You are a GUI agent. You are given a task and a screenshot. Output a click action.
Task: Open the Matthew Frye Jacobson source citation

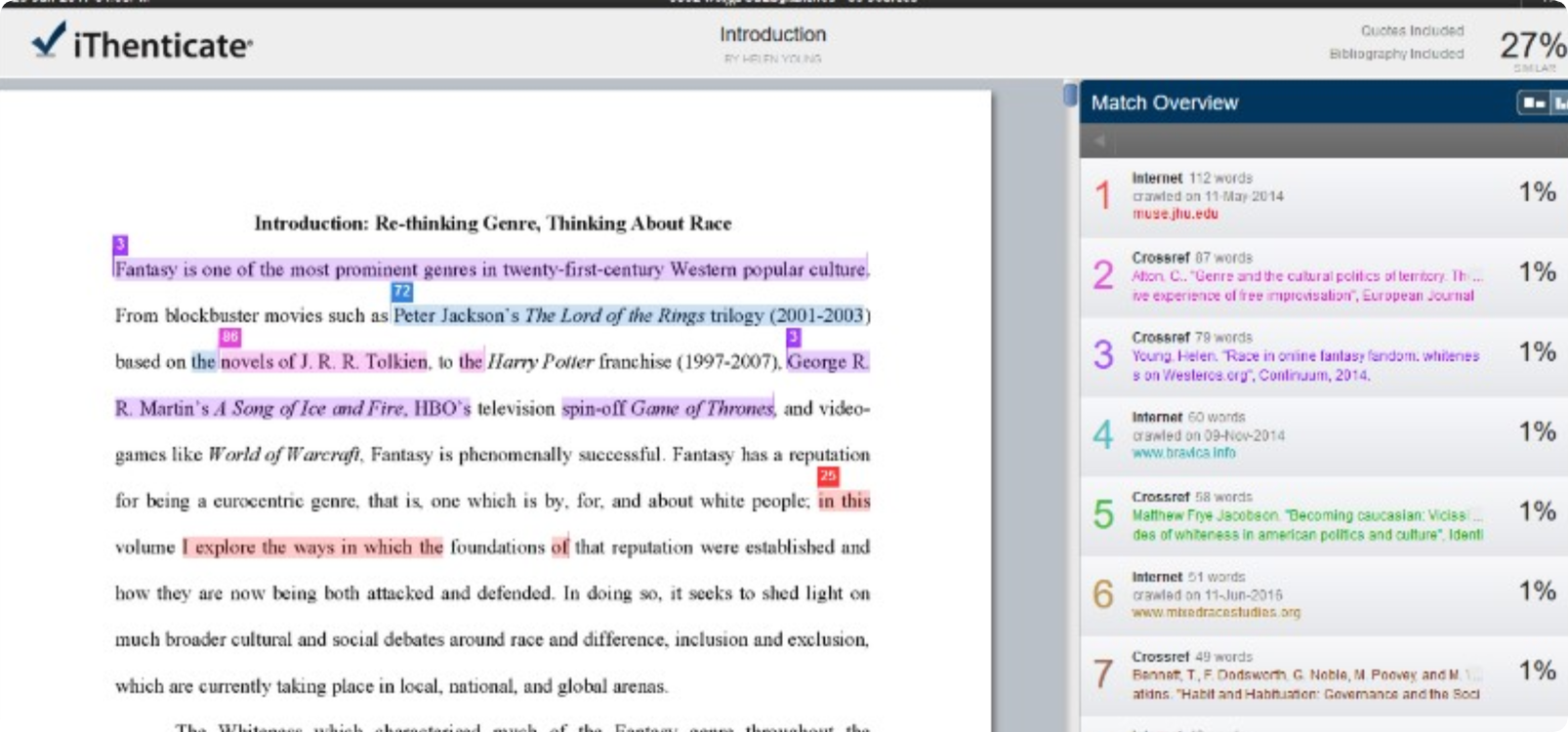click(1307, 525)
